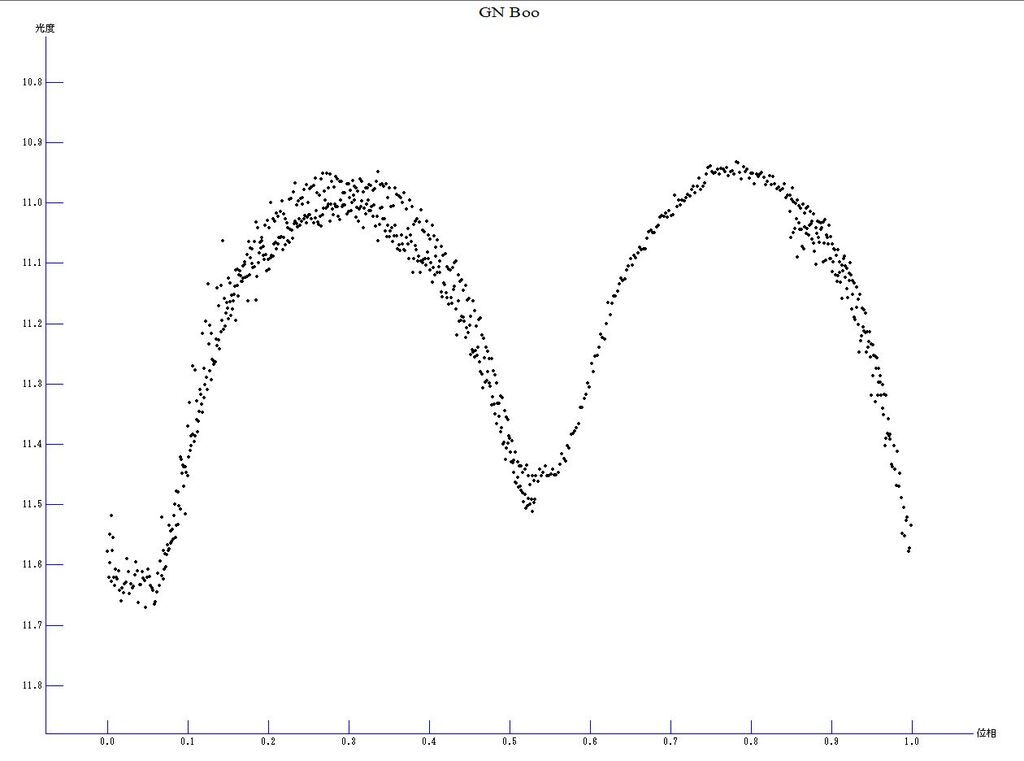
Task: Click the 0.3 phase tick label
Action: [349, 741]
